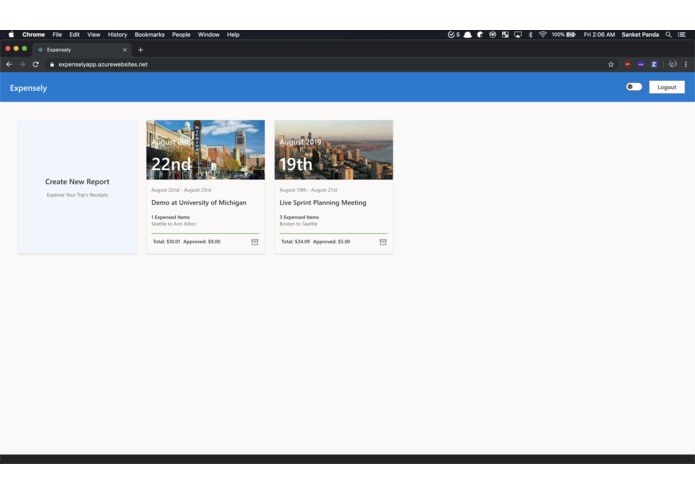Reload the page with the refresh icon
Viewport: 695px width, 494px height.
(35, 64)
